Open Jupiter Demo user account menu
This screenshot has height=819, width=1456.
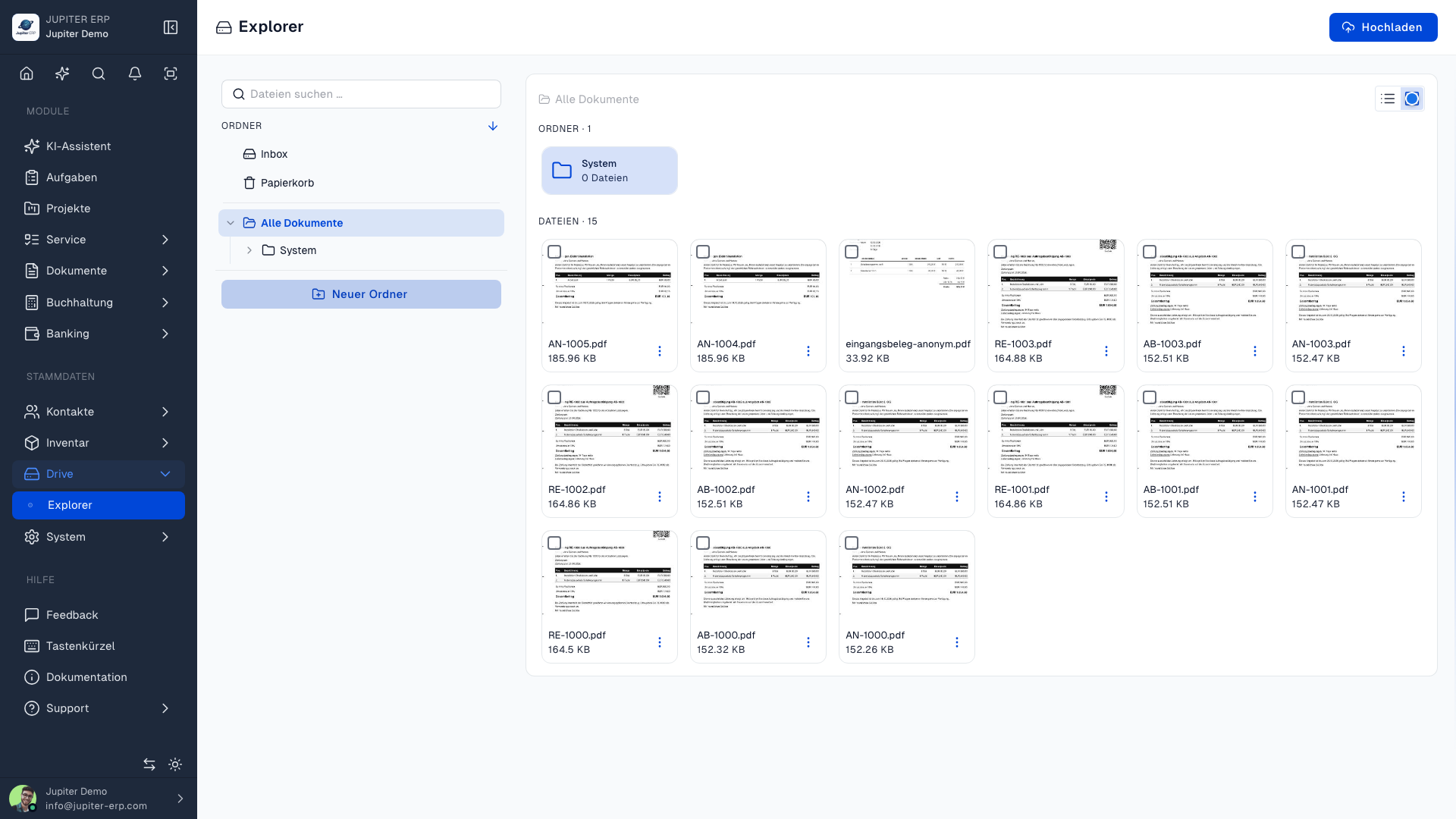point(99,799)
